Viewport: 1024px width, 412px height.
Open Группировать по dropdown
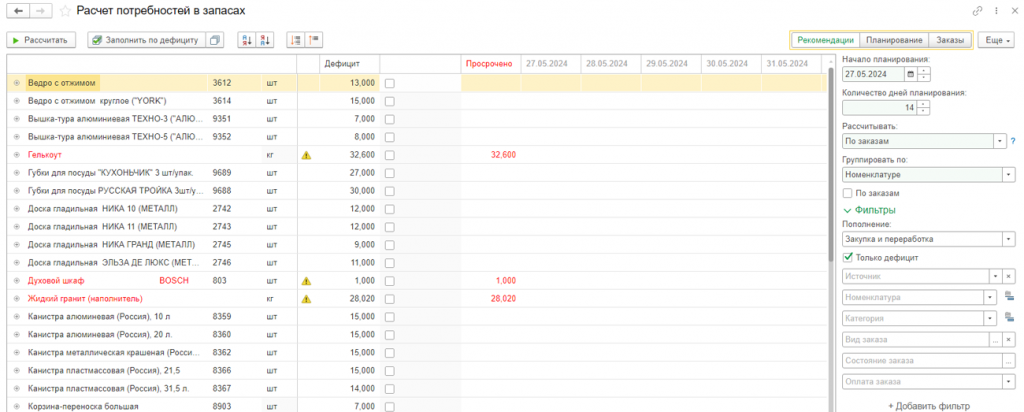tap(1009, 175)
